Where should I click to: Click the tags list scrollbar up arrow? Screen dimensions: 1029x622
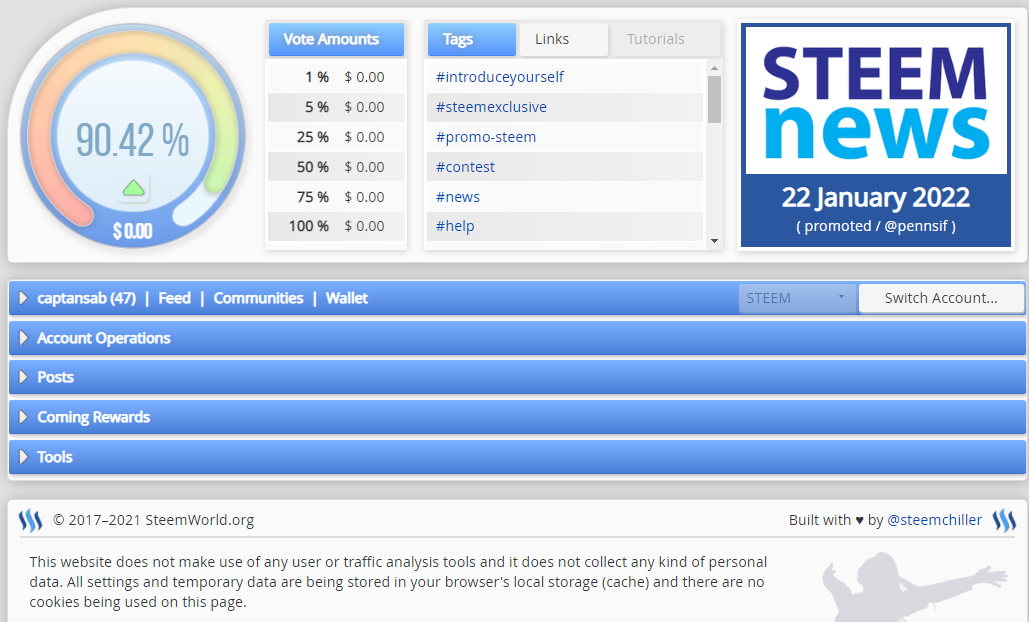(x=714, y=68)
